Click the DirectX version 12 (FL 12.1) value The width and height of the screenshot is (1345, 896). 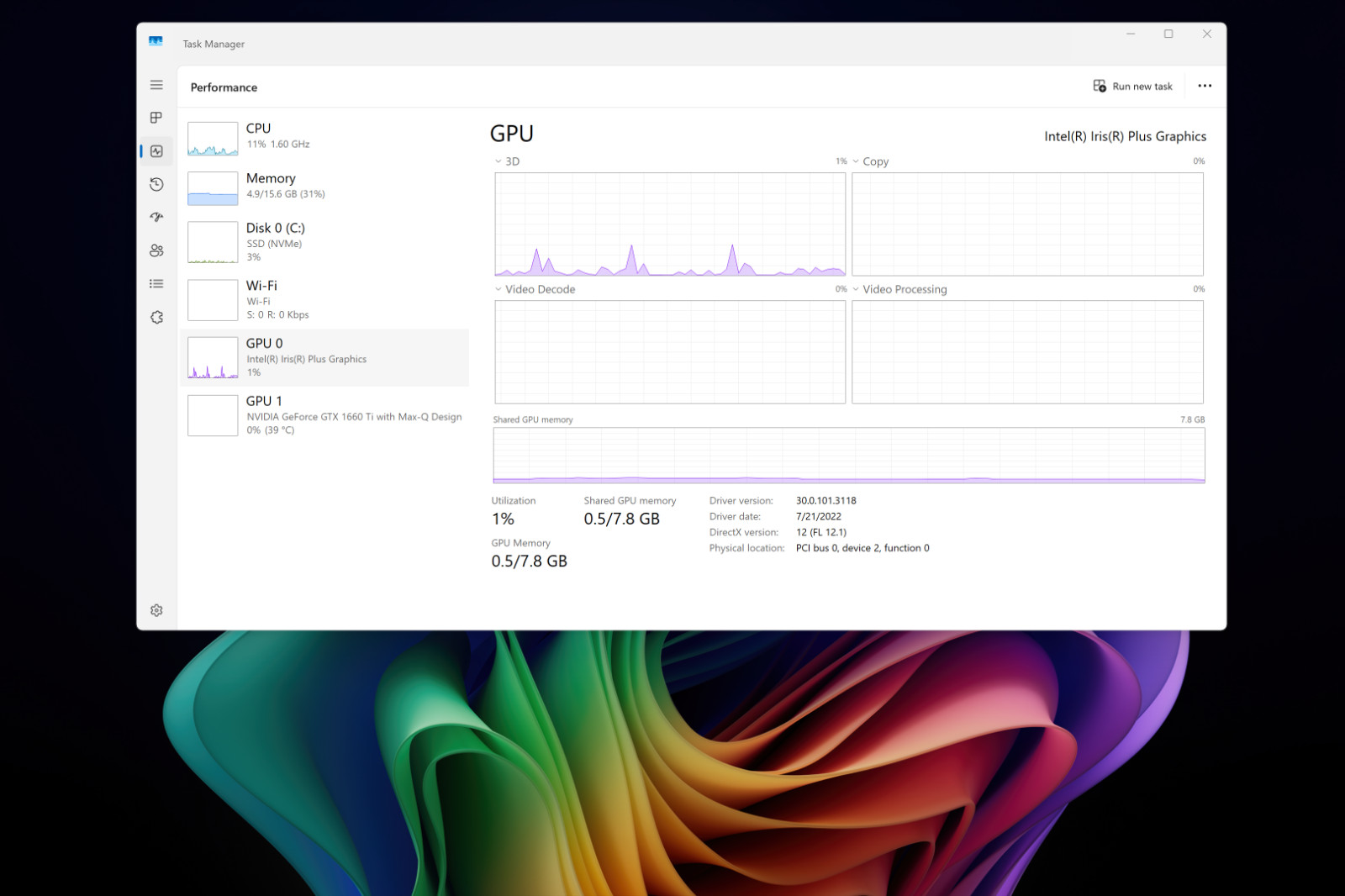click(x=821, y=533)
